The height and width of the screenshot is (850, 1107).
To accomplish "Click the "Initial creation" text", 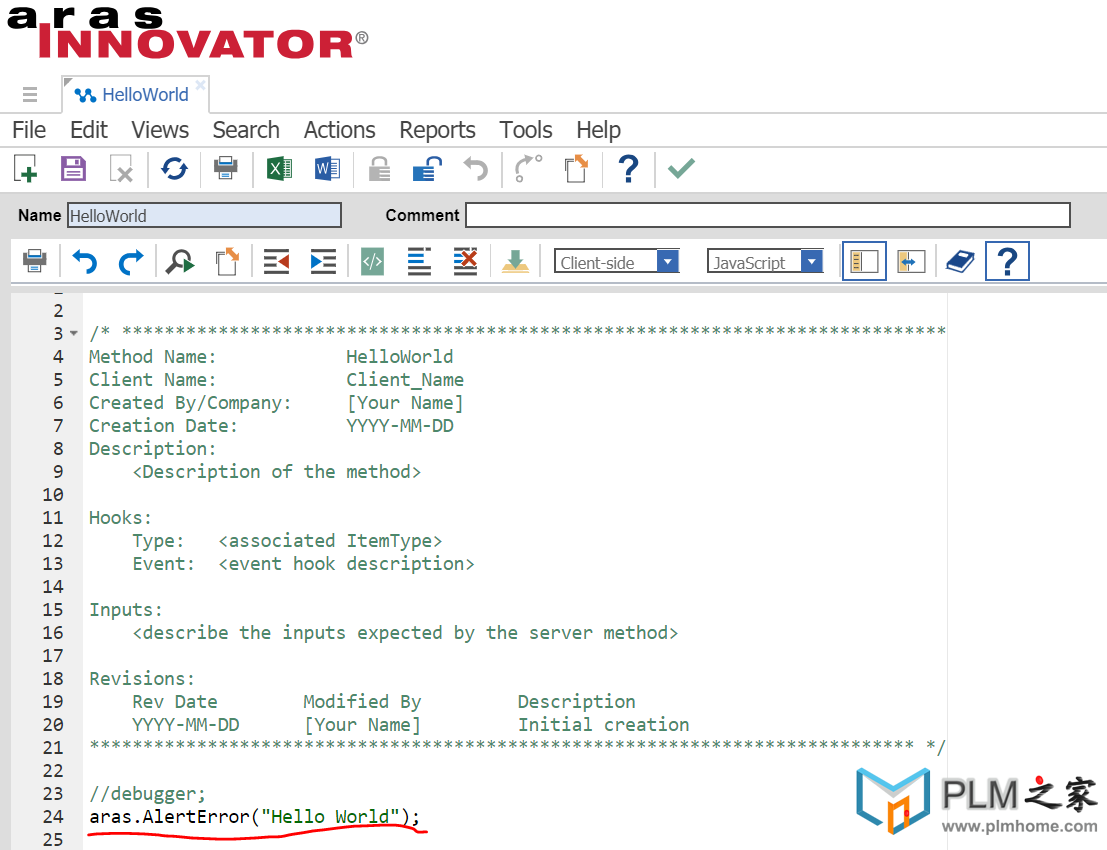I will [x=604, y=725].
